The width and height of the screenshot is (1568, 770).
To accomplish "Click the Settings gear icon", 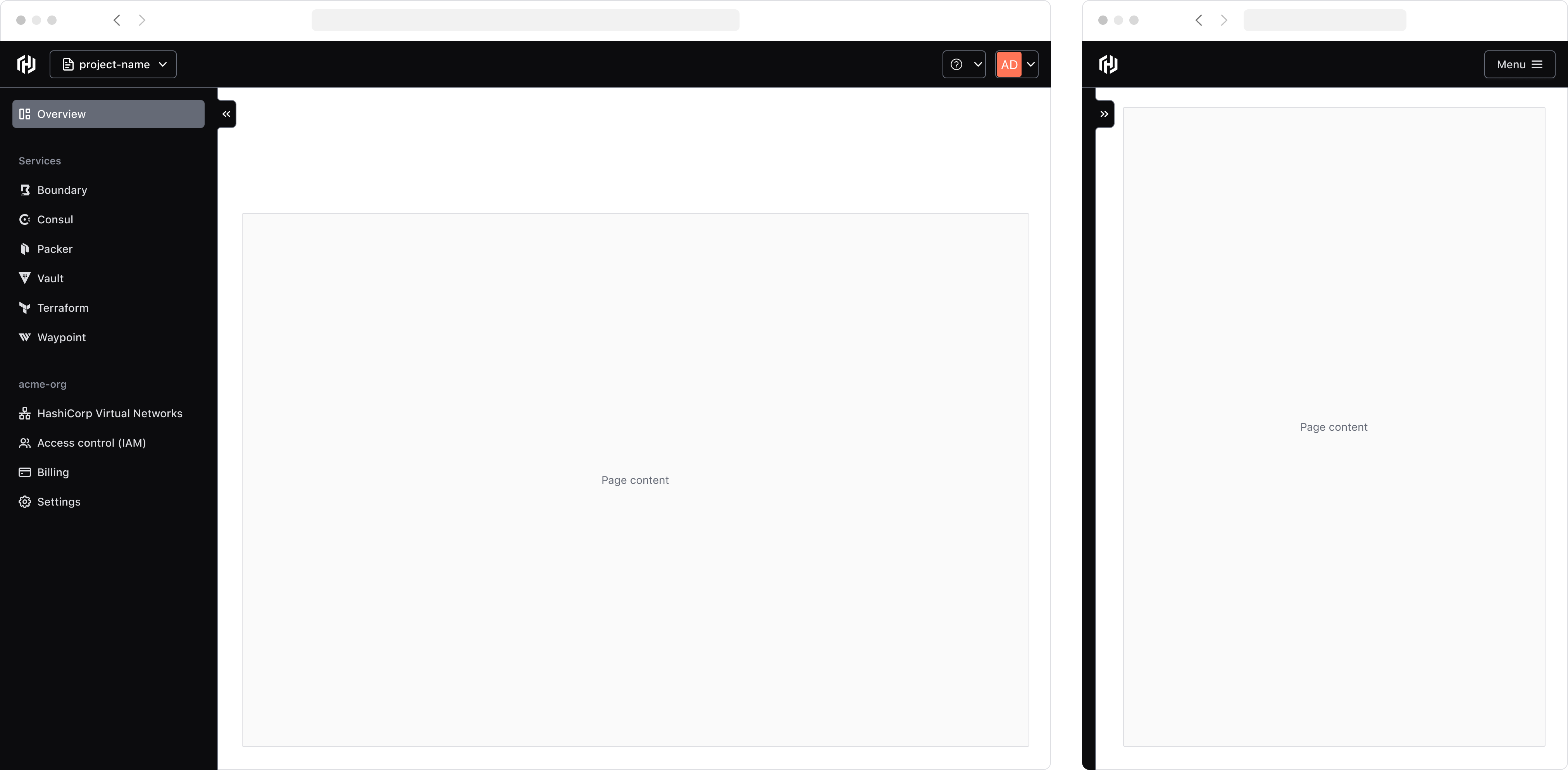I will [x=25, y=501].
